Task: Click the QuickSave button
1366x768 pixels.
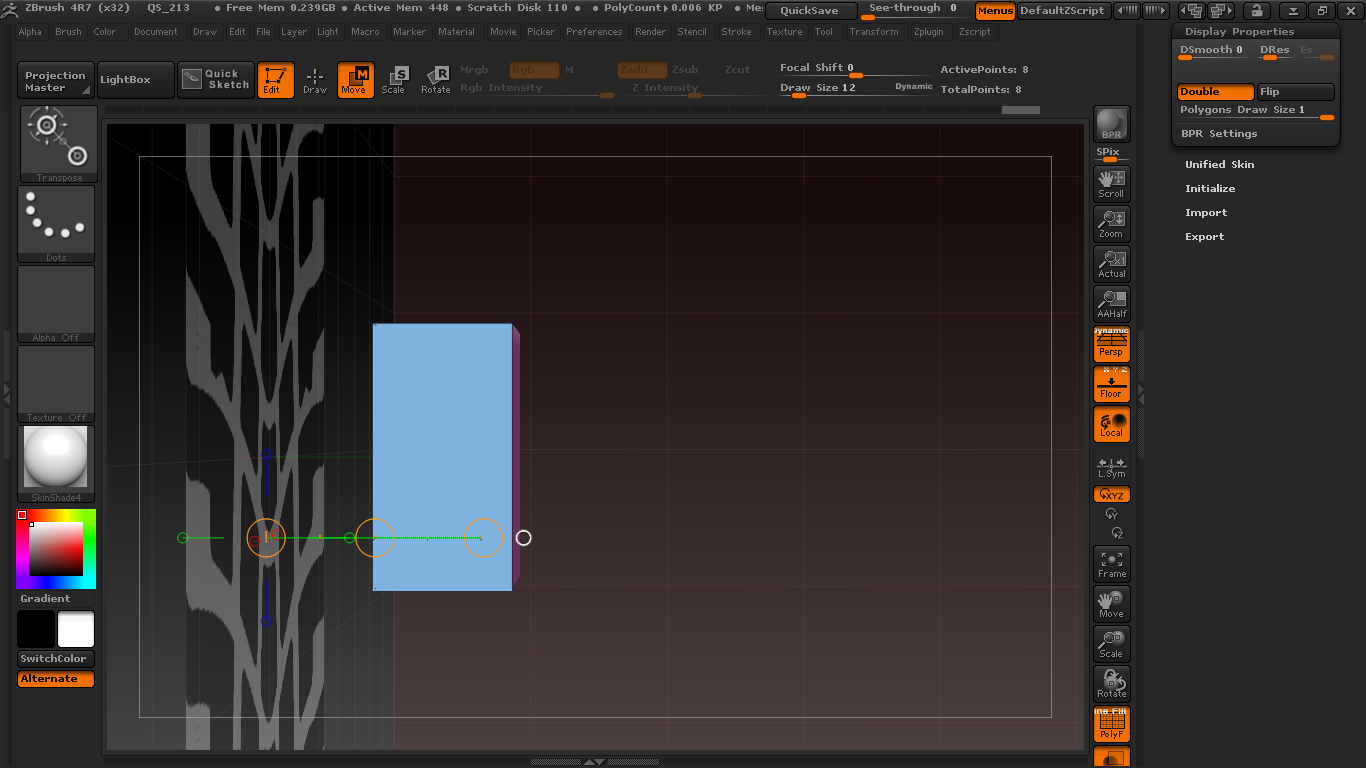Action: coord(811,11)
